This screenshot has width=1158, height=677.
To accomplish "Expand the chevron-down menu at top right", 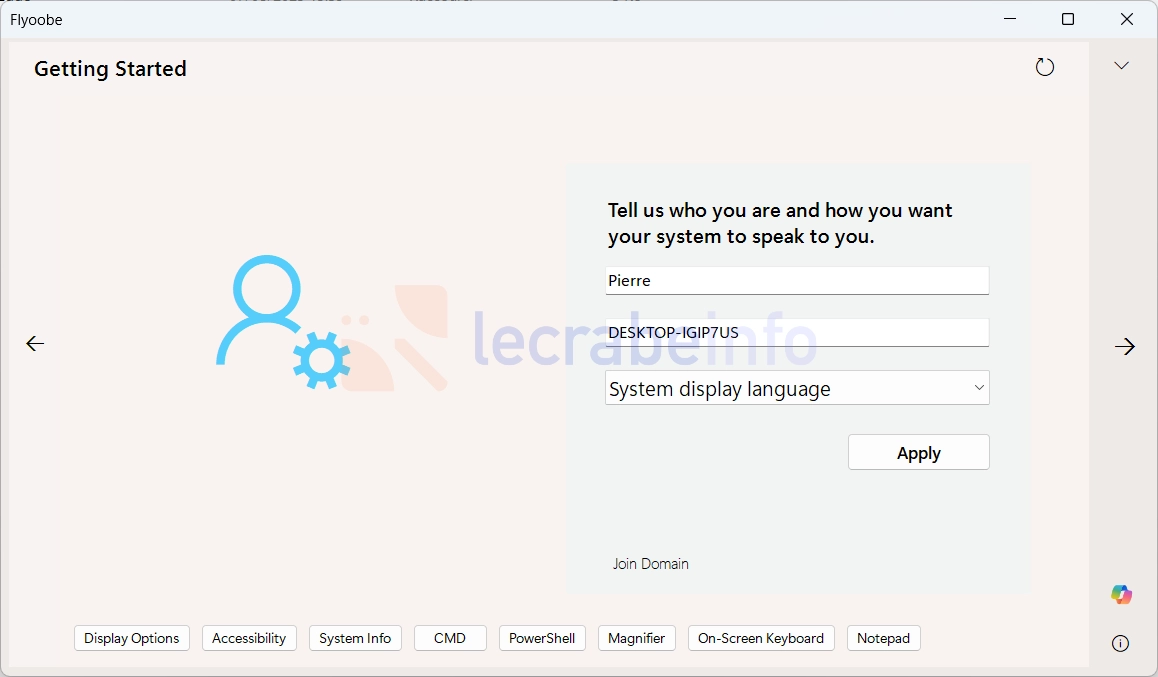I will (1121, 66).
